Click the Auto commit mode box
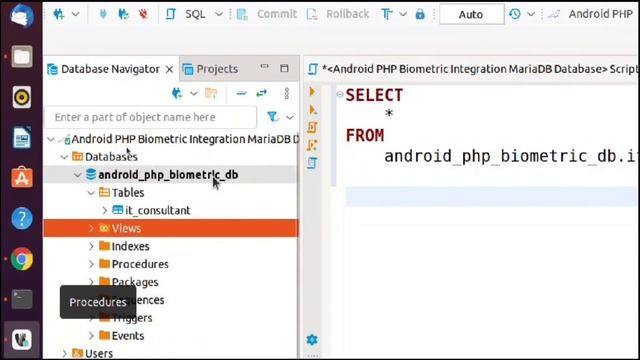The width and height of the screenshot is (640, 360). pyautogui.click(x=471, y=14)
